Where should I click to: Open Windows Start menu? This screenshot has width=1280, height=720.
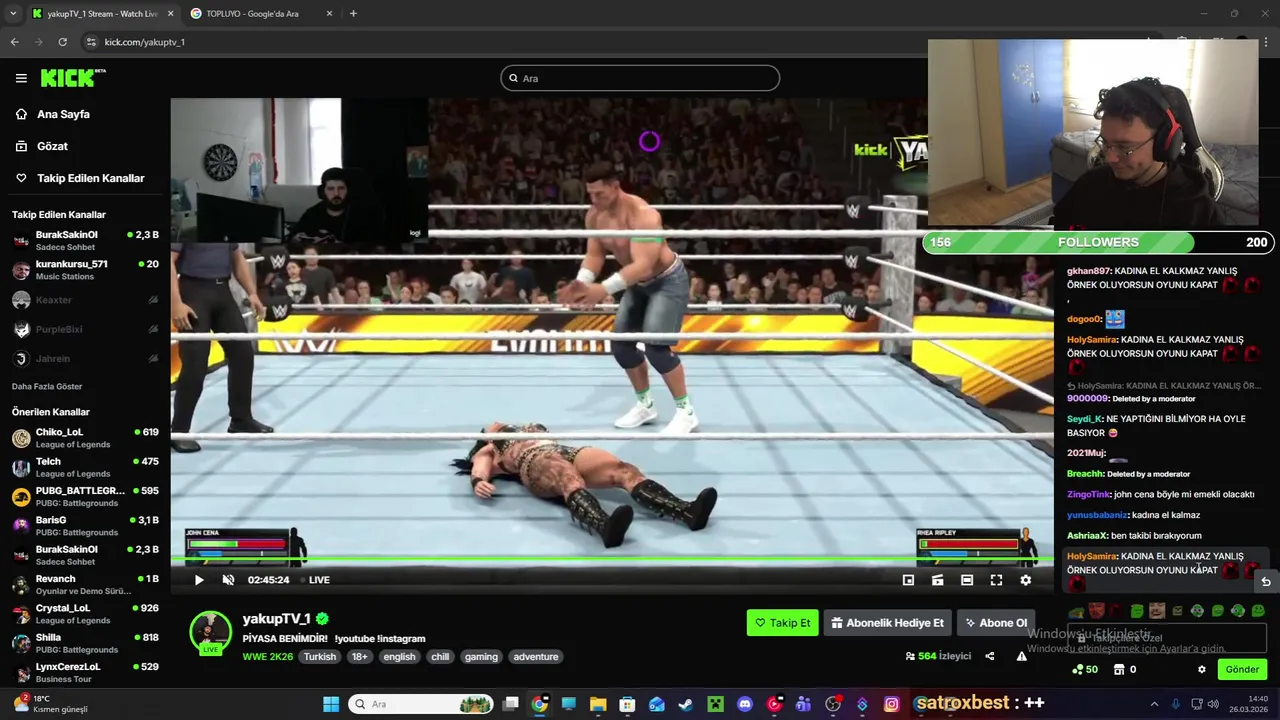[331, 704]
